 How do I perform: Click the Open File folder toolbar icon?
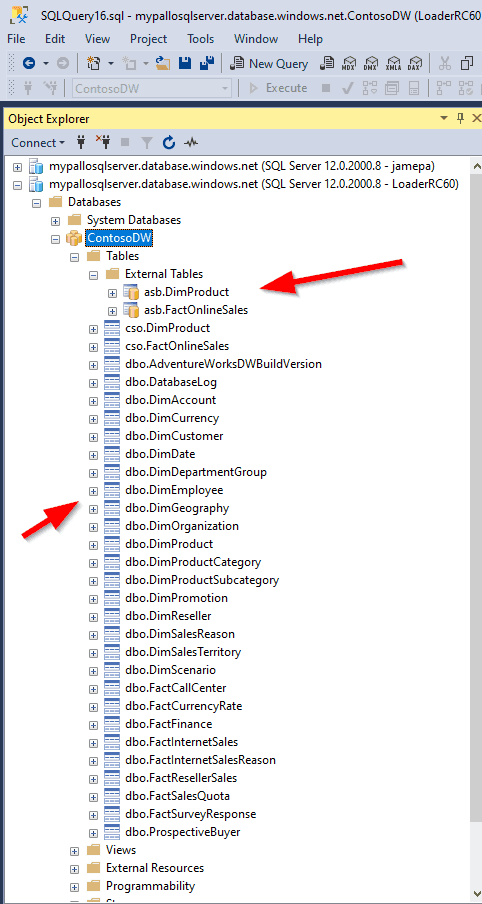click(163, 63)
